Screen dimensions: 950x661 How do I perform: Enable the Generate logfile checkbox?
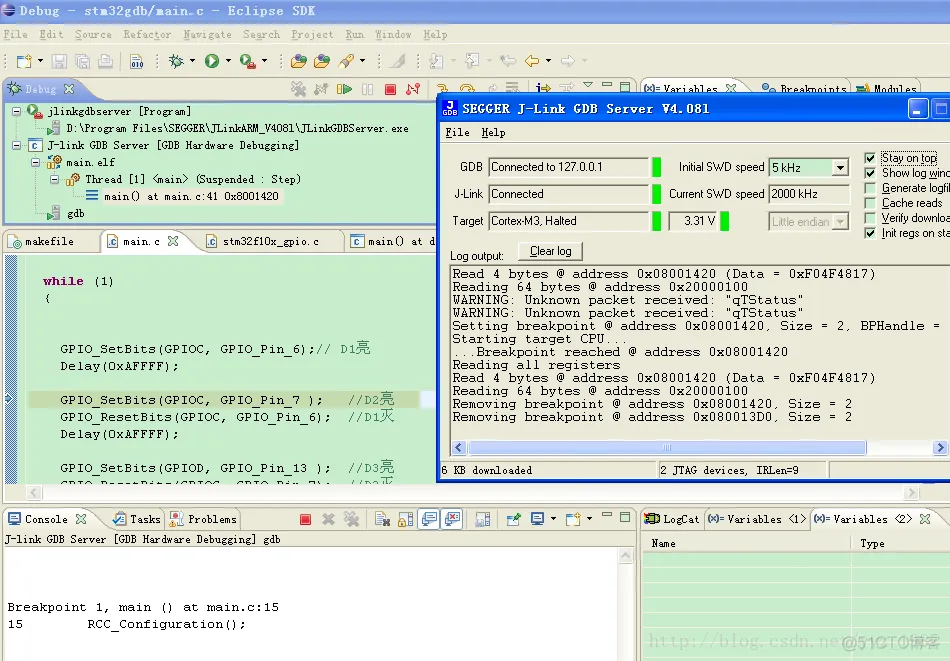click(x=870, y=188)
